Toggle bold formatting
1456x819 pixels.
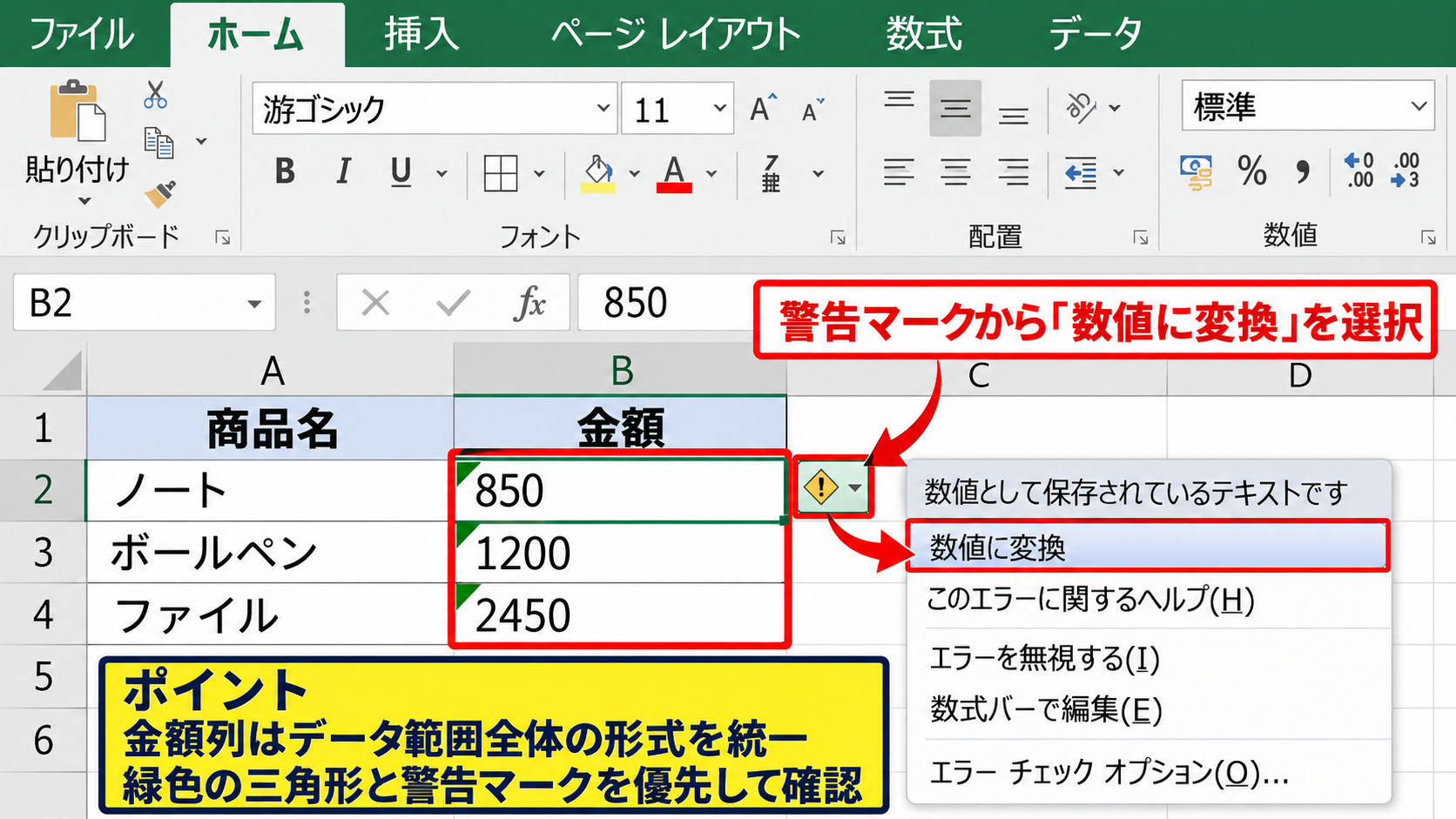coord(285,172)
